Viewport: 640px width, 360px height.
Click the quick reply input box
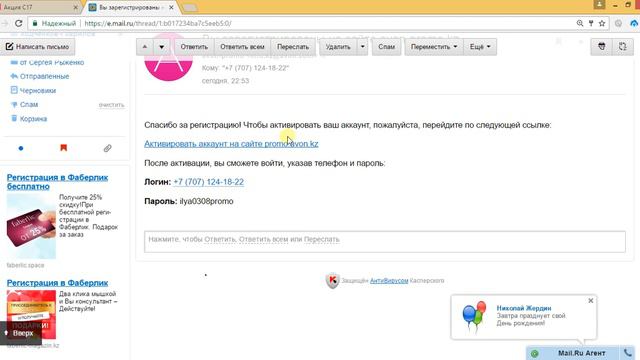tap(384, 242)
